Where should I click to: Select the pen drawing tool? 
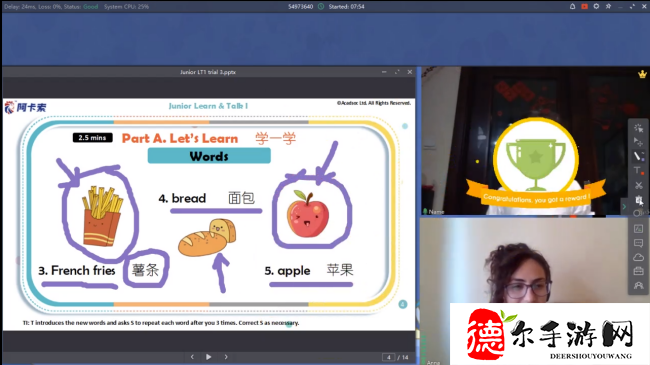[638, 156]
